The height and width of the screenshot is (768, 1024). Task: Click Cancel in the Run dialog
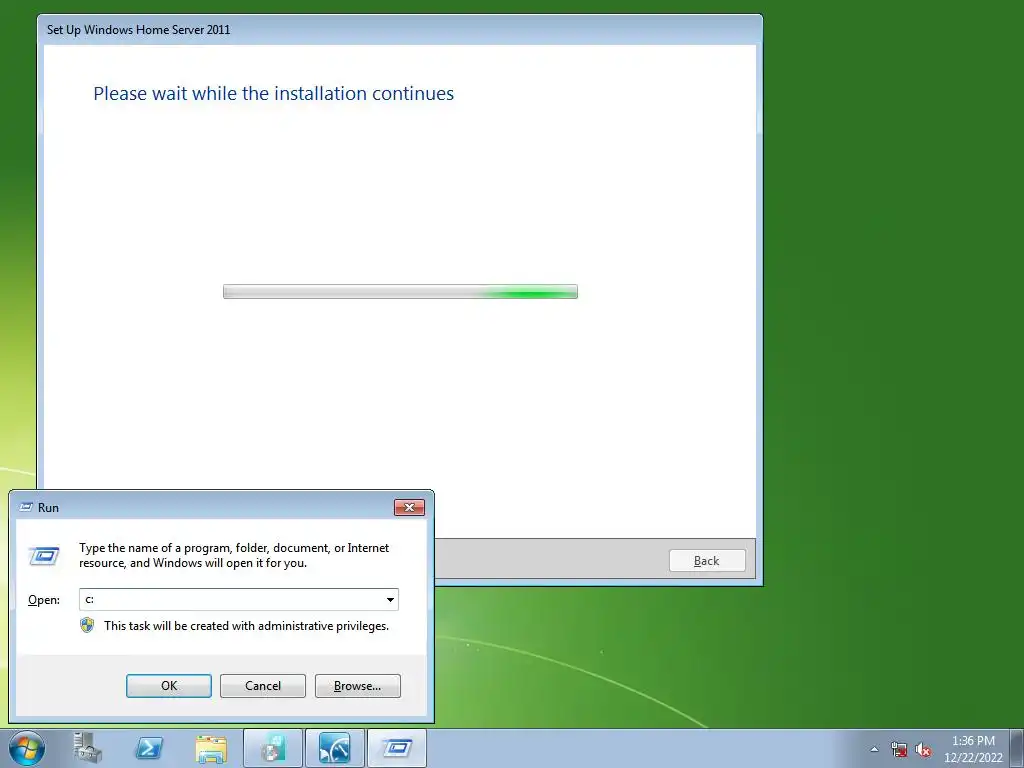(x=263, y=686)
